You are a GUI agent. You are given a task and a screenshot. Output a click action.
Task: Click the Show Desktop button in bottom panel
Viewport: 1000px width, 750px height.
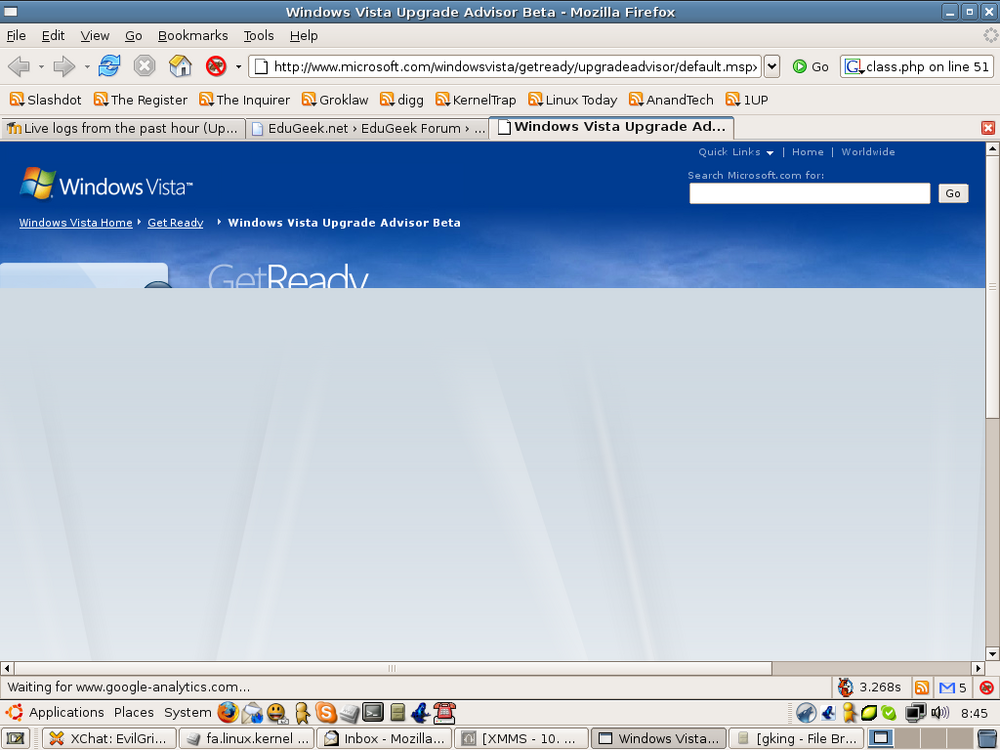coord(15,738)
